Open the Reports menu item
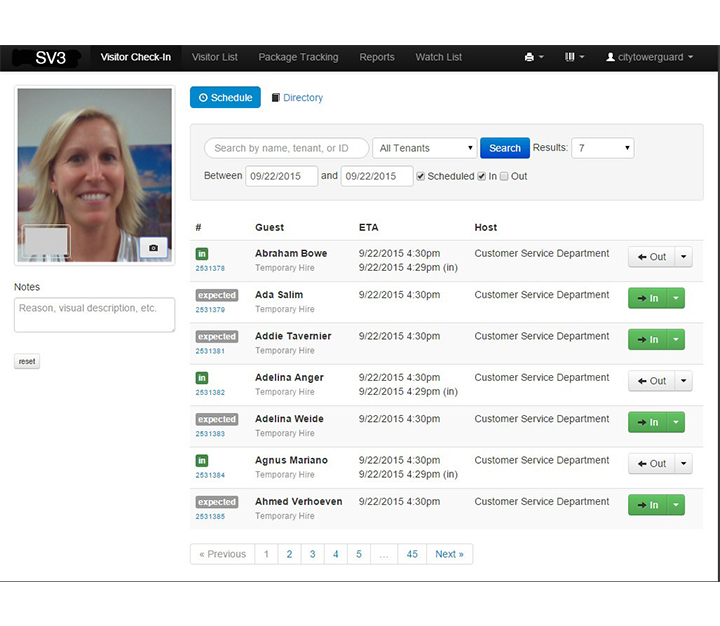Image resolution: width=720 pixels, height=626 pixels. [377, 57]
